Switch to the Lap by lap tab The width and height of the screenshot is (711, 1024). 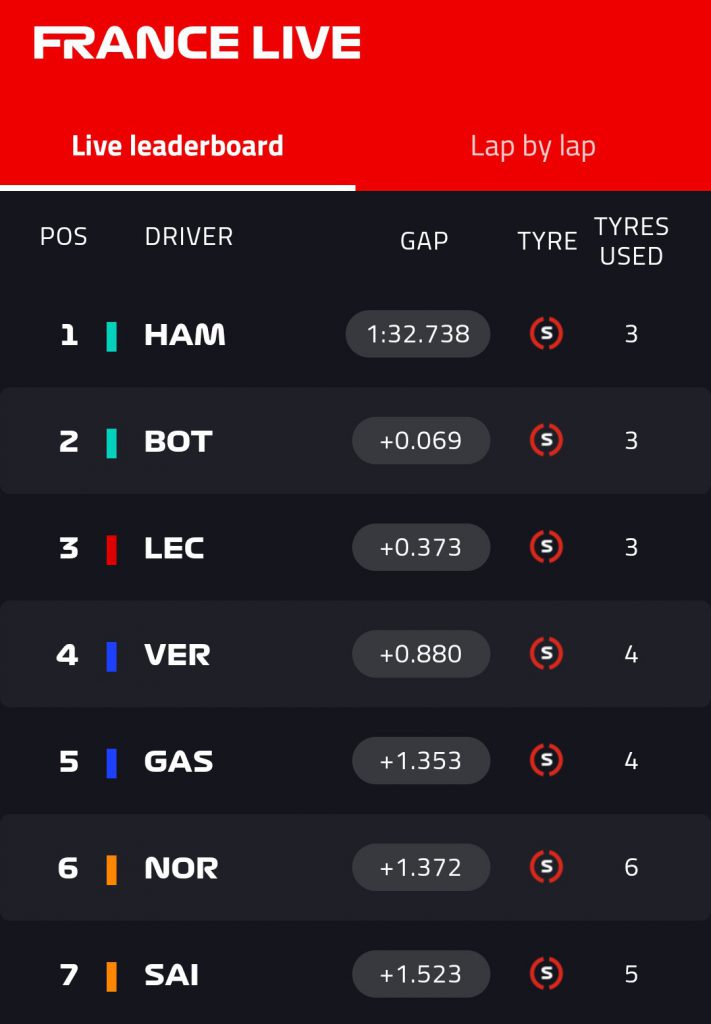[532, 147]
